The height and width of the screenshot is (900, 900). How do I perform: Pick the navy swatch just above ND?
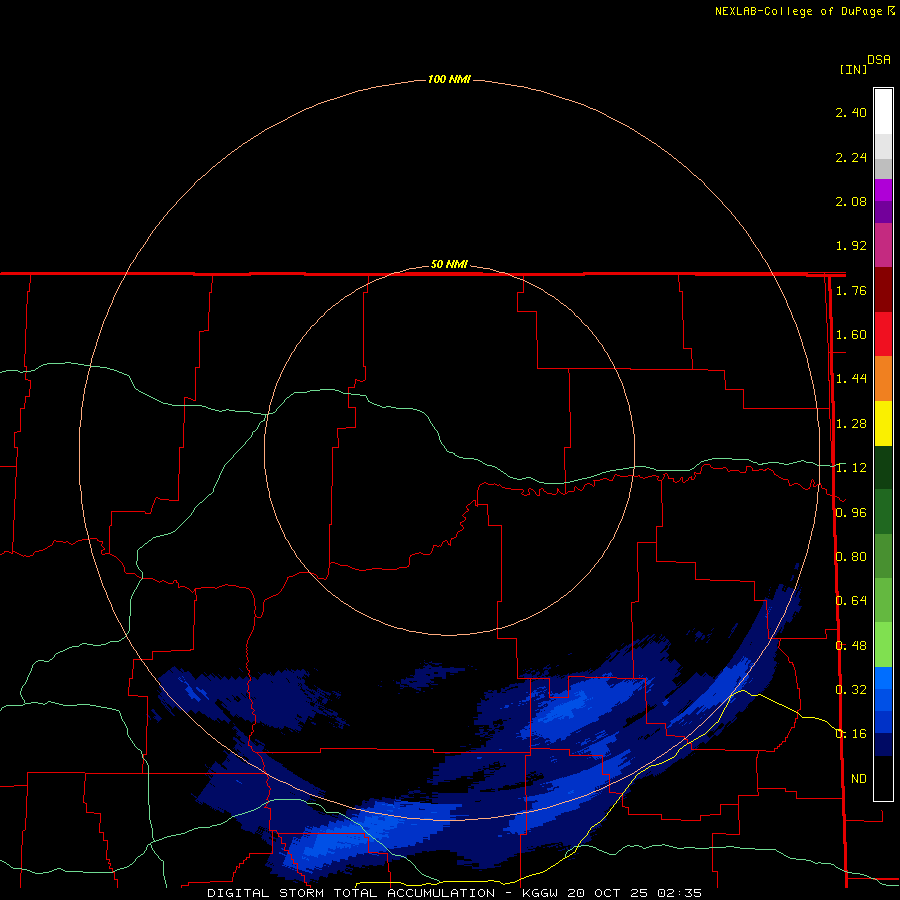(883, 744)
